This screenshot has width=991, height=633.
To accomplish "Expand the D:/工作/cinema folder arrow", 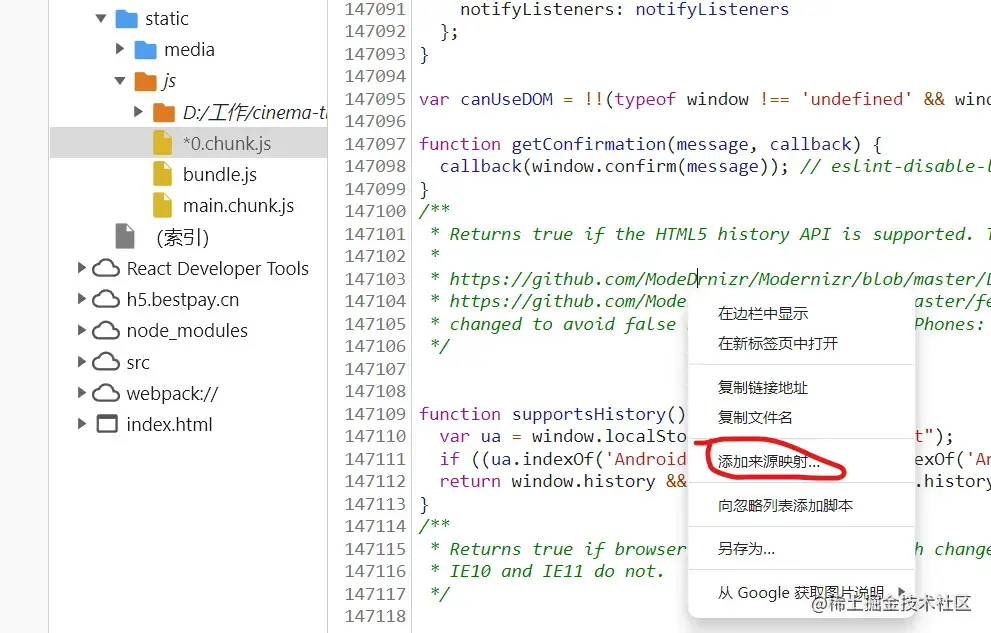I will 138,112.
